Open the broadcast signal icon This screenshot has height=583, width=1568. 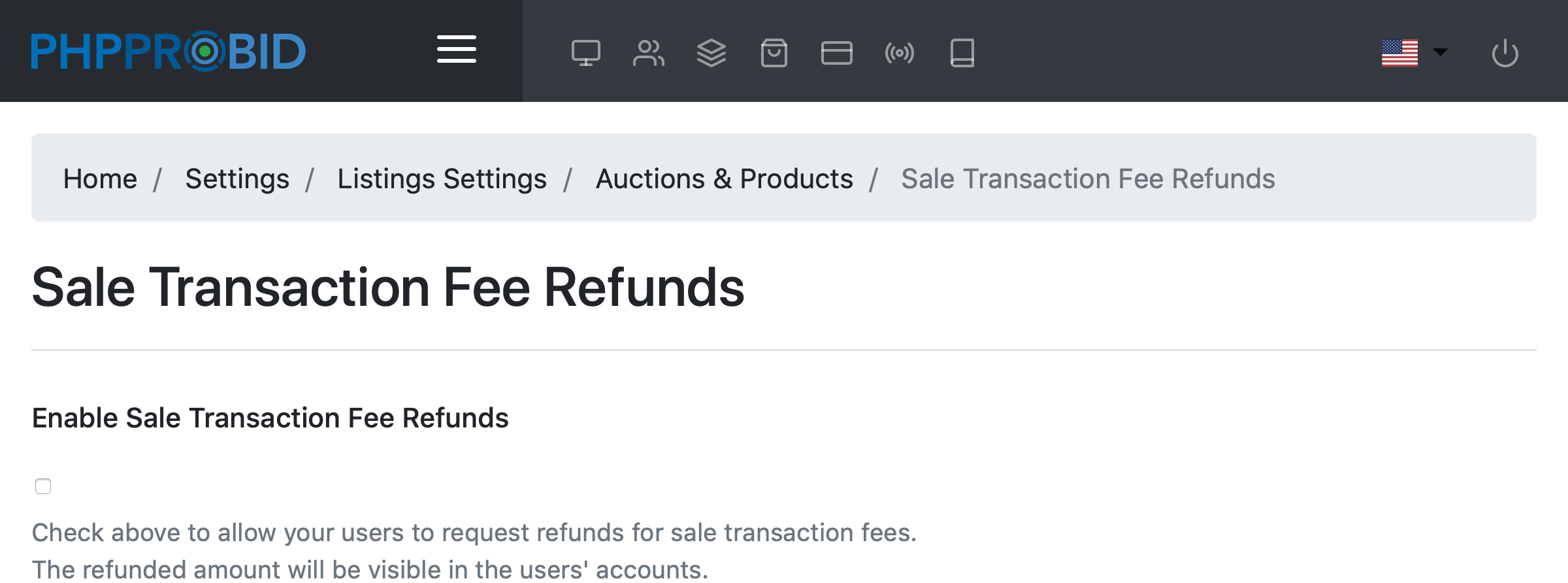pyautogui.click(x=899, y=53)
